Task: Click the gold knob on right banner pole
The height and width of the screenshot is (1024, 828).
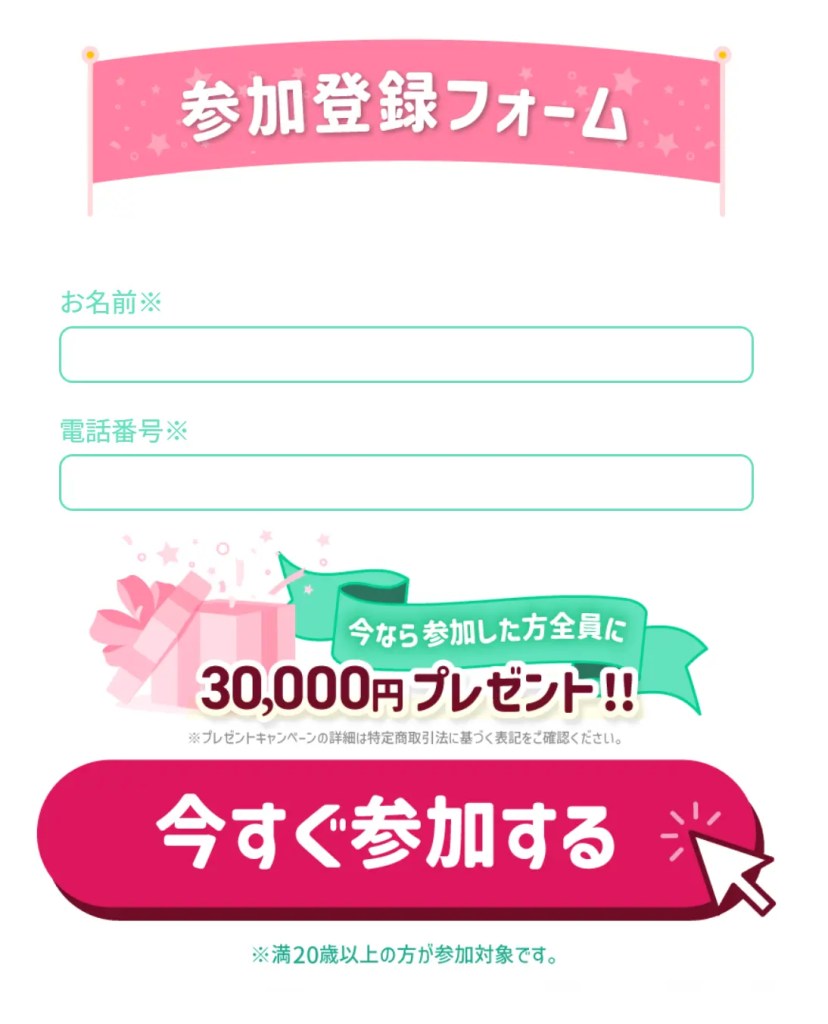Action: coord(722,54)
